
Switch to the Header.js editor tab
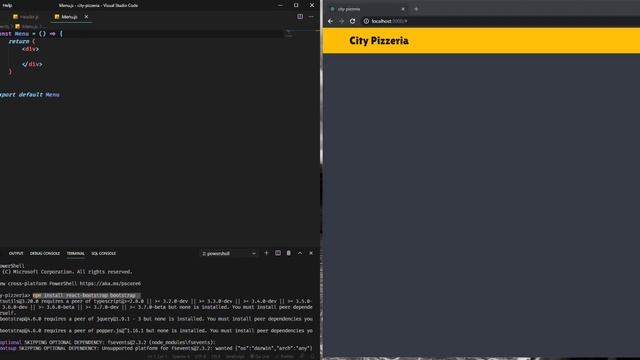(25, 17)
